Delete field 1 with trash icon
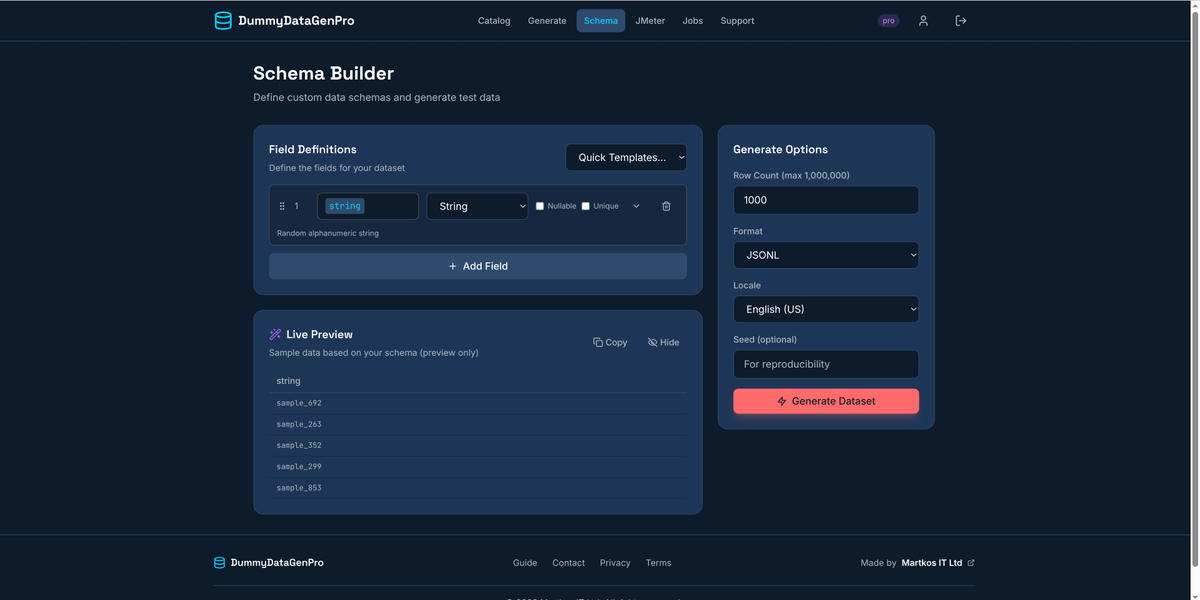Screen dimensions: 1200x600 666,206
